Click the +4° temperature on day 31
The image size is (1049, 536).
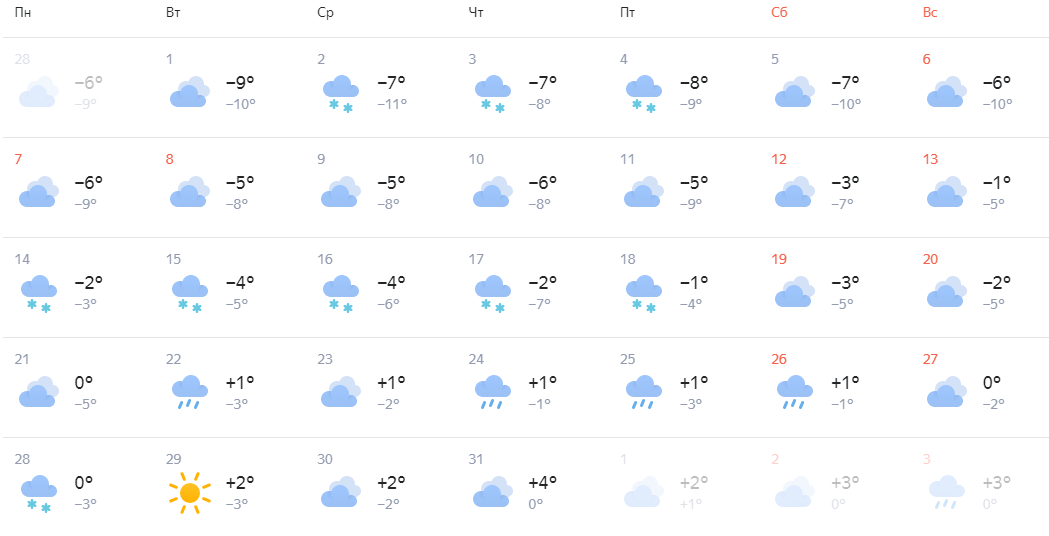pos(543,482)
